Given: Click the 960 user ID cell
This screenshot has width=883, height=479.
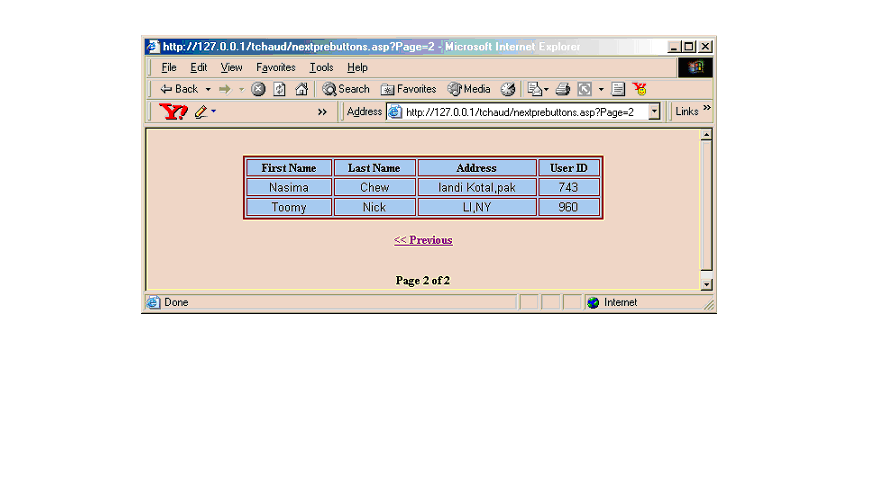Looking at the screenshot, I should pos(568,207).
